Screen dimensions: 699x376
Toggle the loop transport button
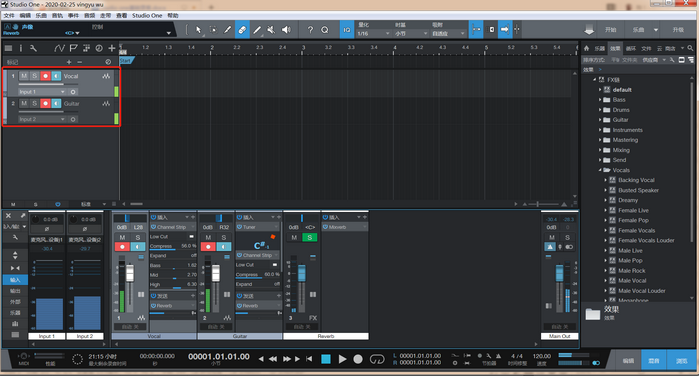377,359
